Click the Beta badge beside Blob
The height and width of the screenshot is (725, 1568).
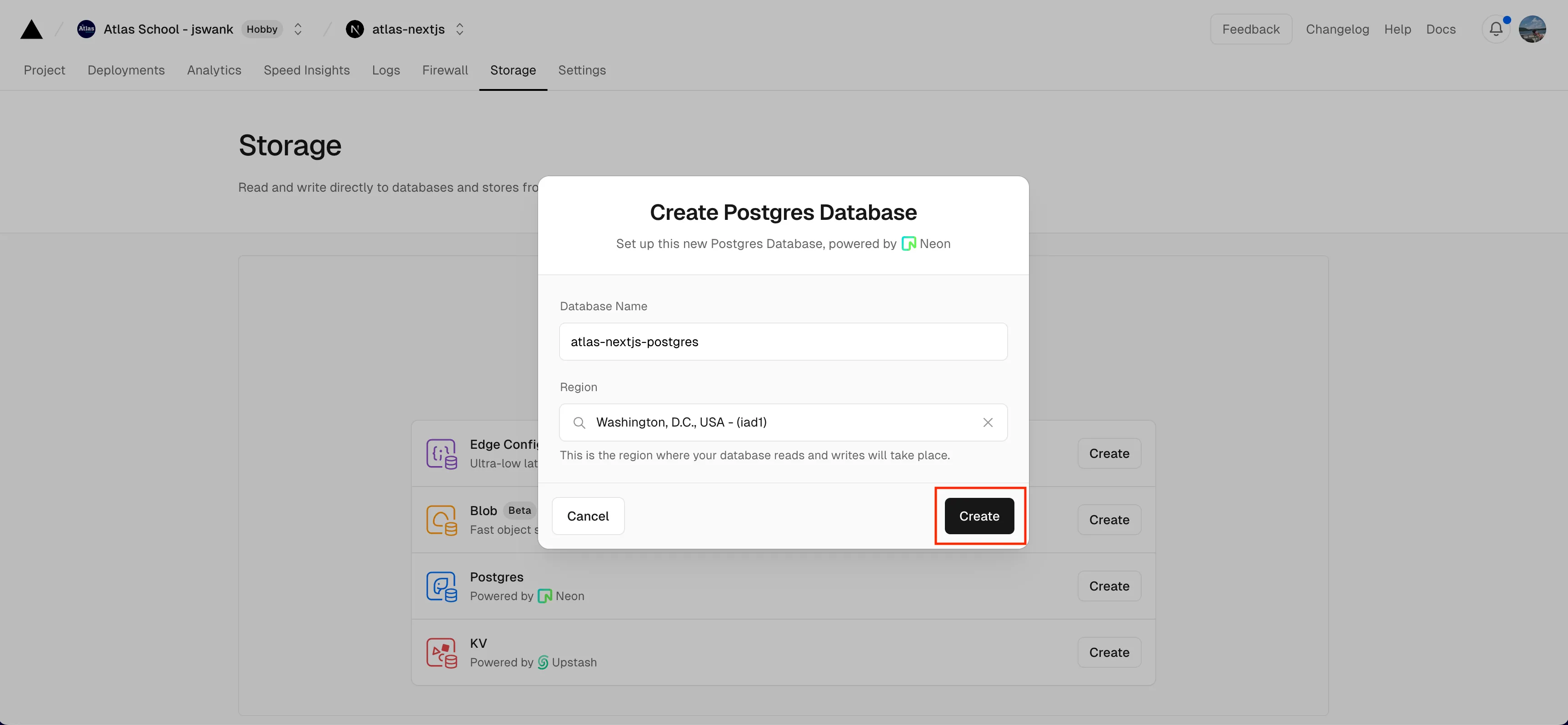520,510
